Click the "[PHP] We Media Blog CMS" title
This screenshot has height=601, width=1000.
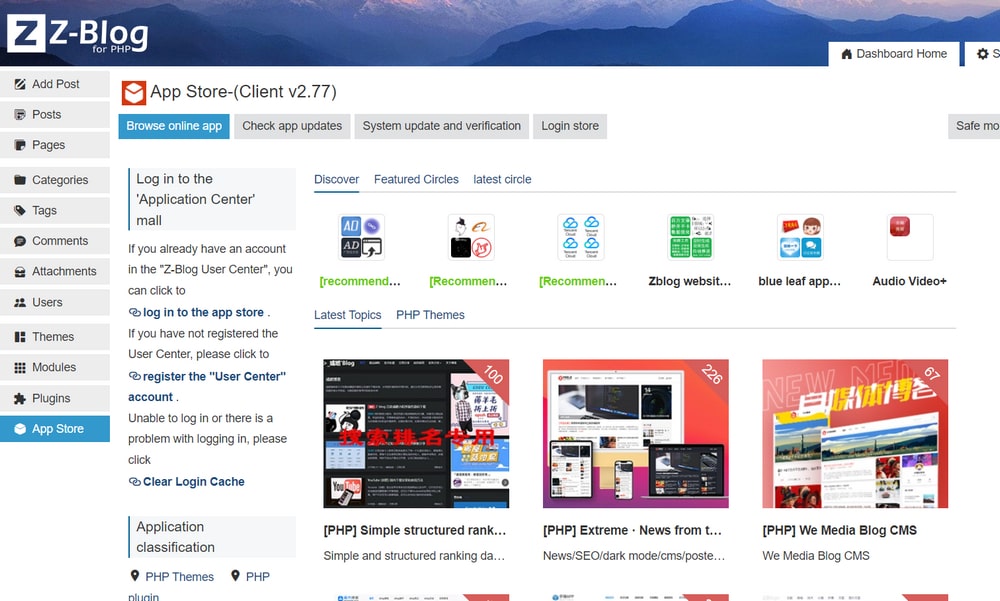[x=839, y=530]
